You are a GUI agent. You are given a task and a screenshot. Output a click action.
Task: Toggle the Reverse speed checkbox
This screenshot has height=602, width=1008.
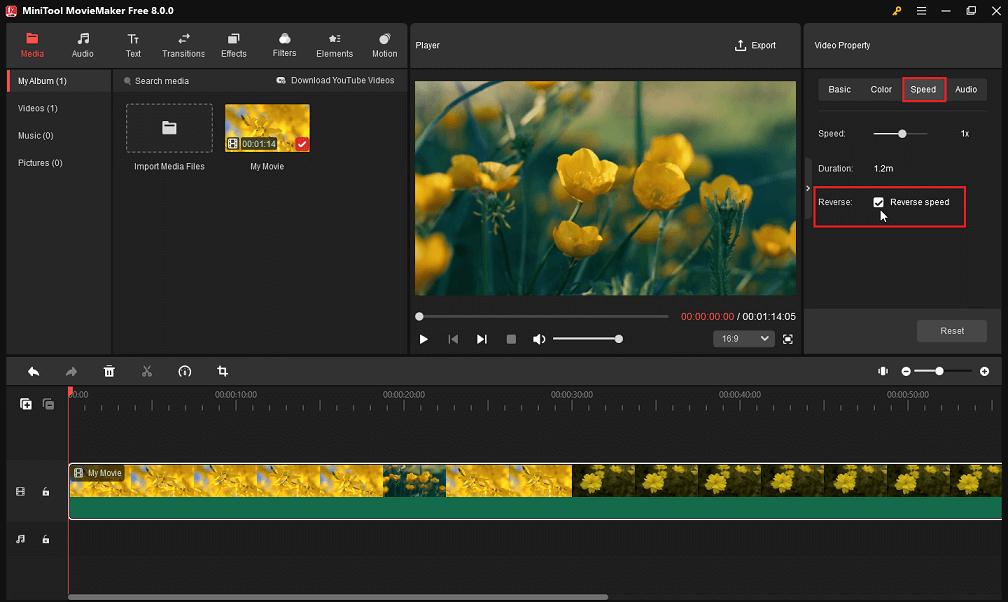878,202
